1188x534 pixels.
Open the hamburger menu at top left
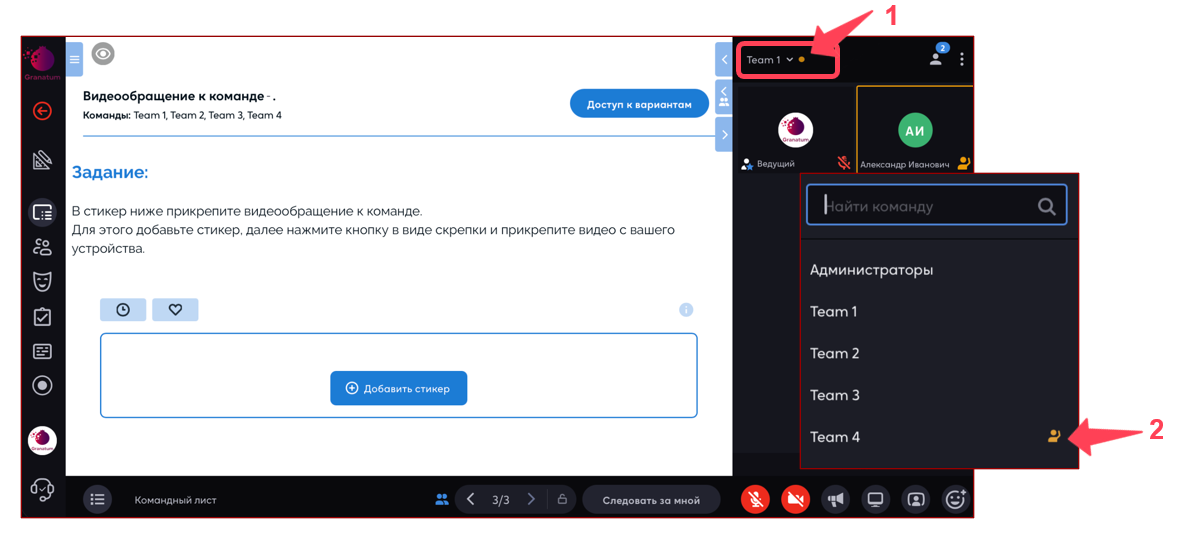pyautogui.click(x=74, y=60)
